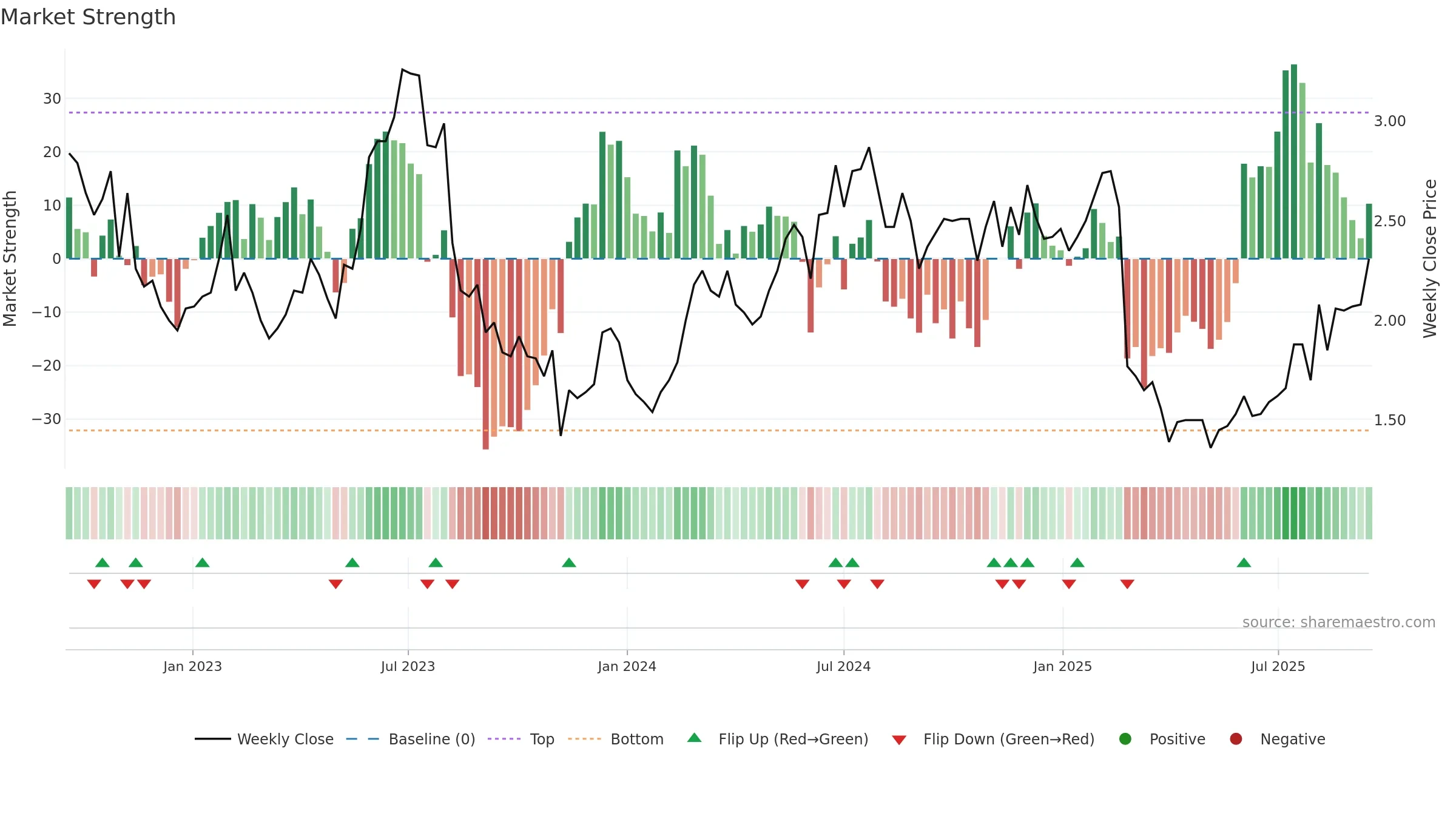This screenshot has width=1456, height=819.
Task: Click the 3.00 weekly close price tick
Action: [1390, 121]
